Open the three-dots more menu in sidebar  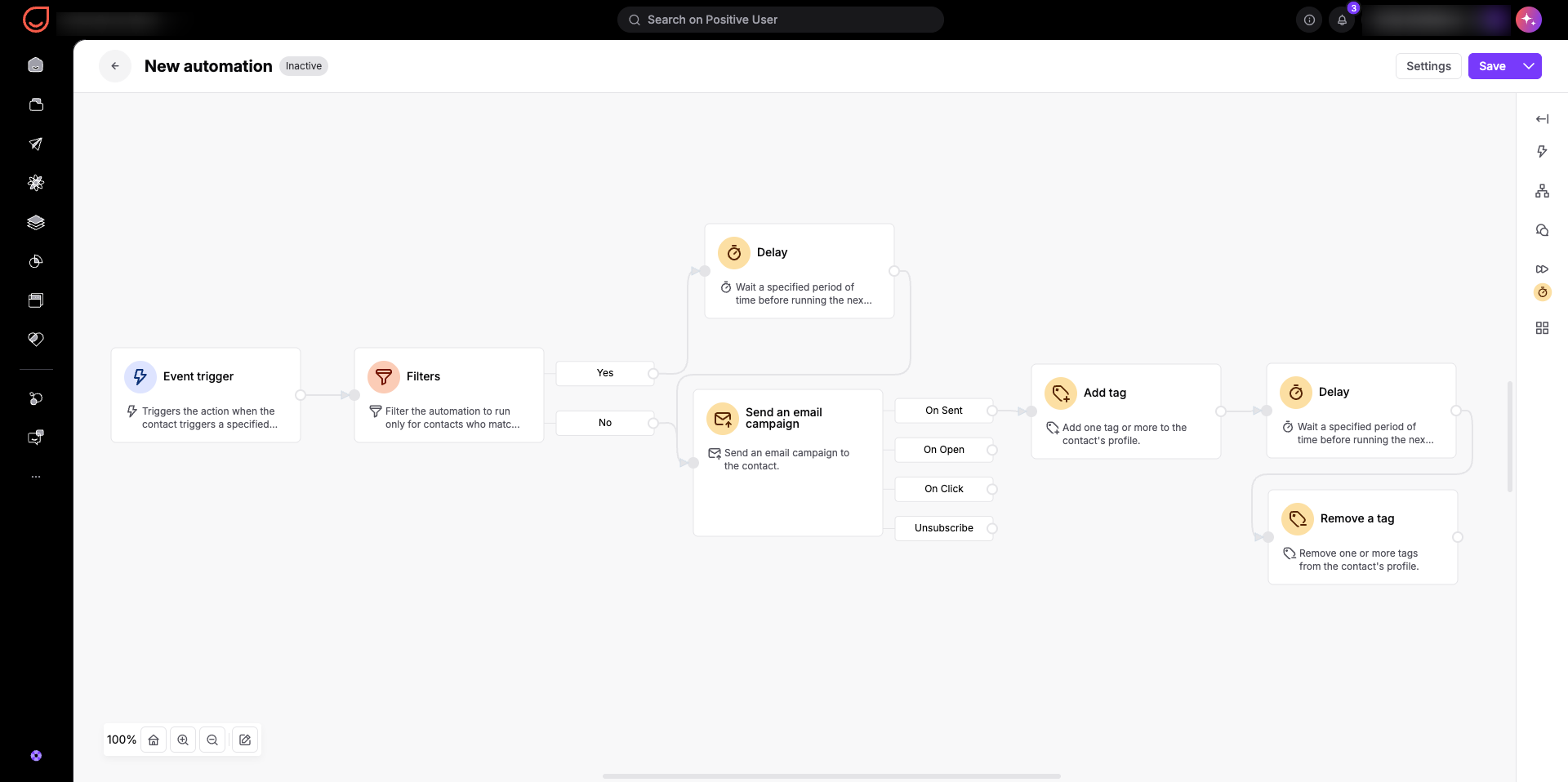(x=36, y=477)
